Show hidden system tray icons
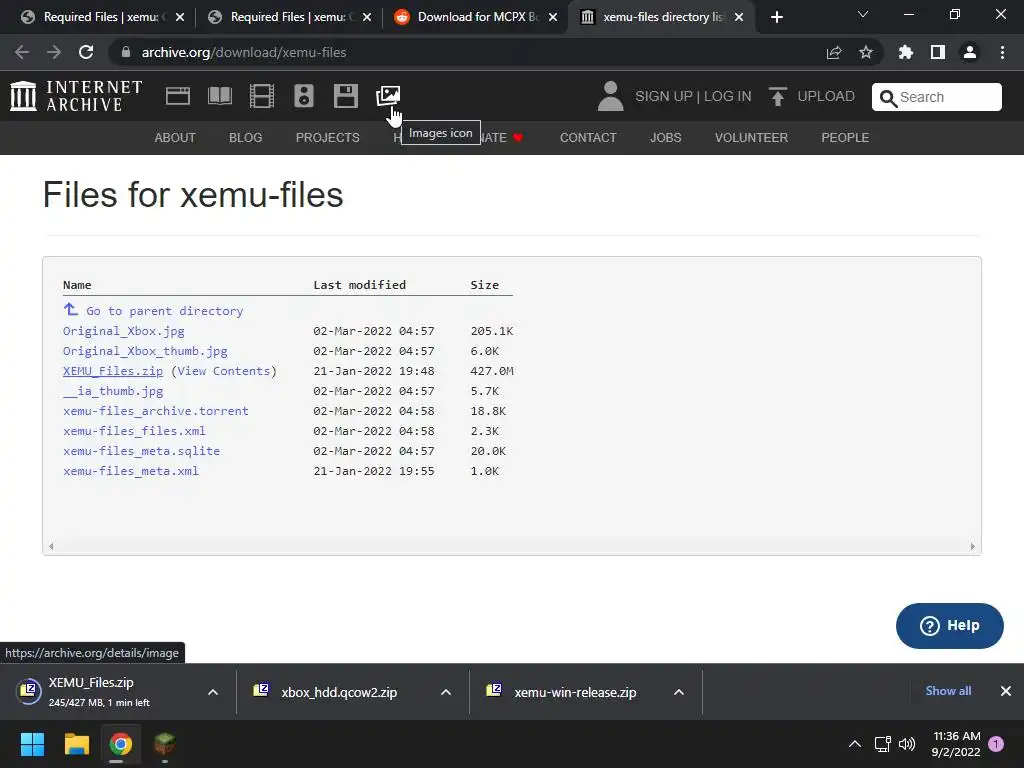 point(855,744)
